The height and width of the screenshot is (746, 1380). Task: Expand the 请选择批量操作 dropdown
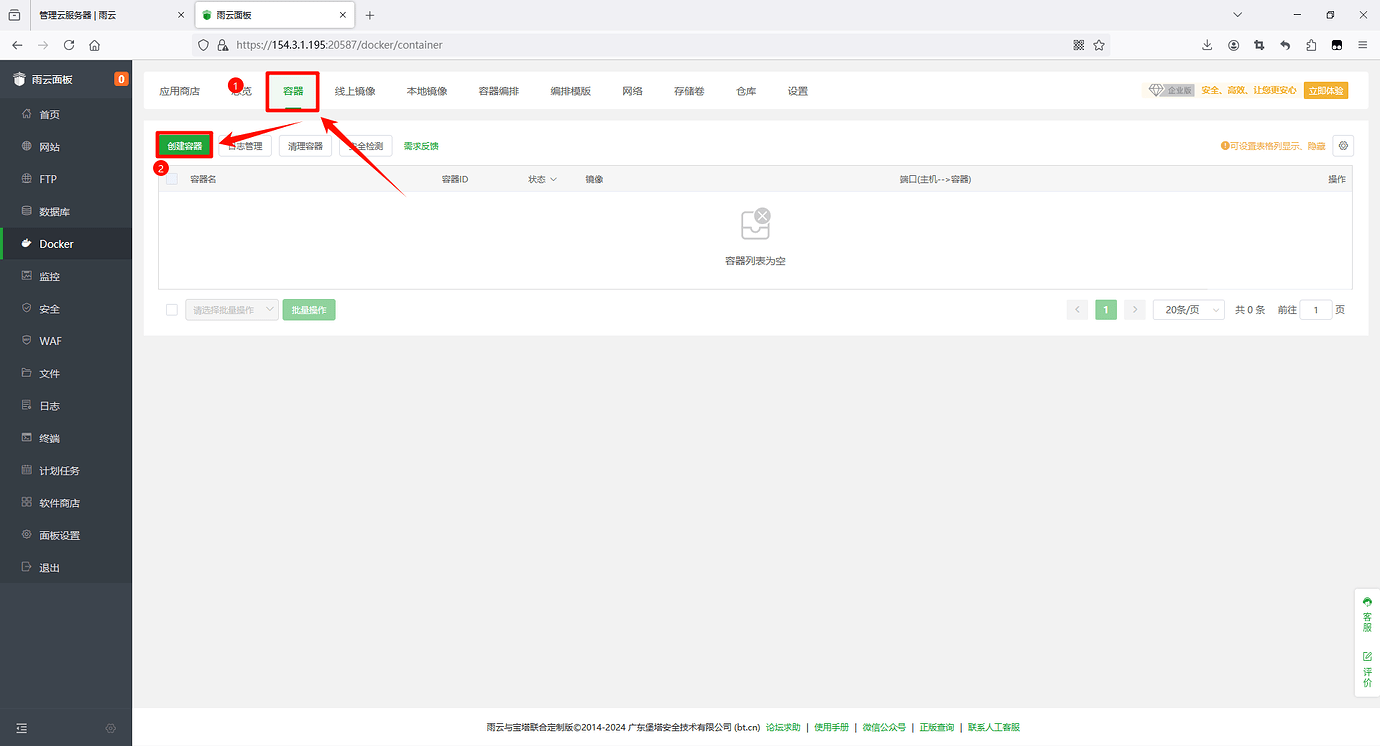231,309
